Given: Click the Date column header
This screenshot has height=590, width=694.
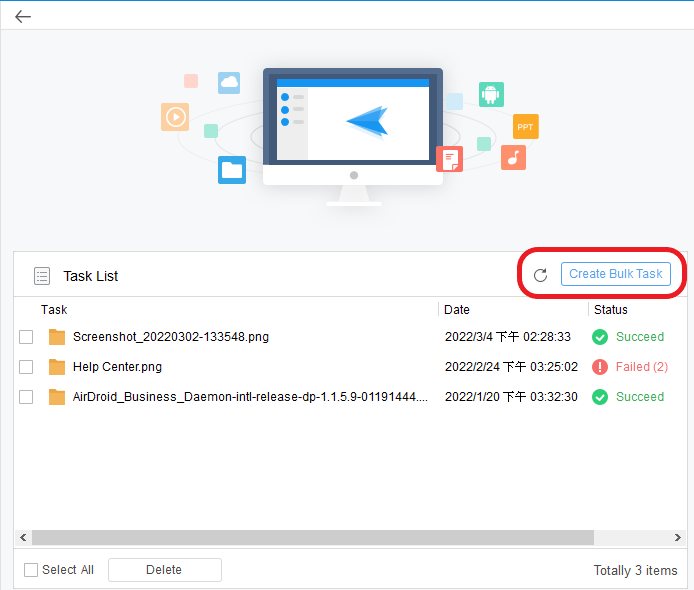Looking at the screenshot, I should pyautogui.click(x=457, y=310).
